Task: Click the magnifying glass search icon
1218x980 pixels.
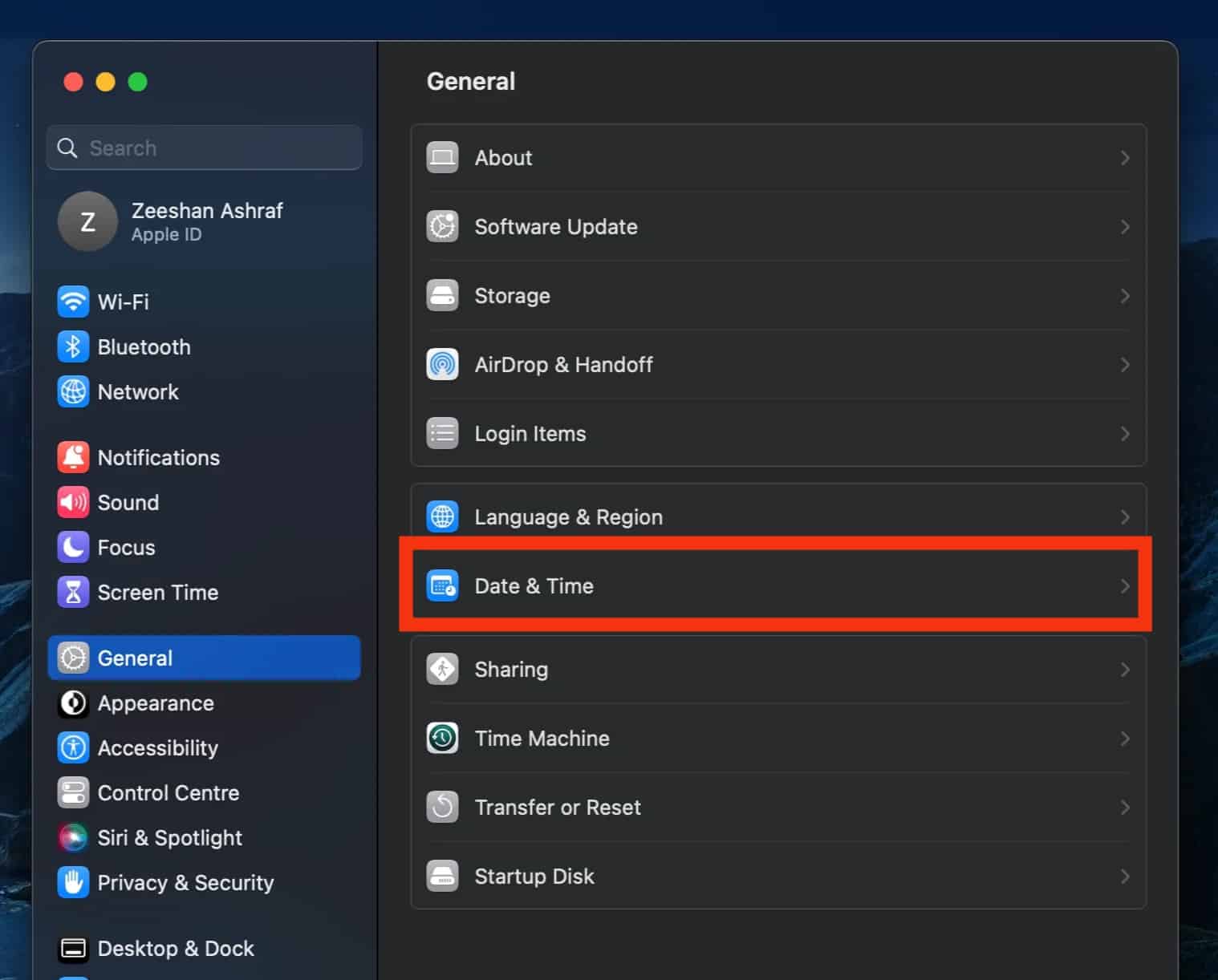Action: 67,148
